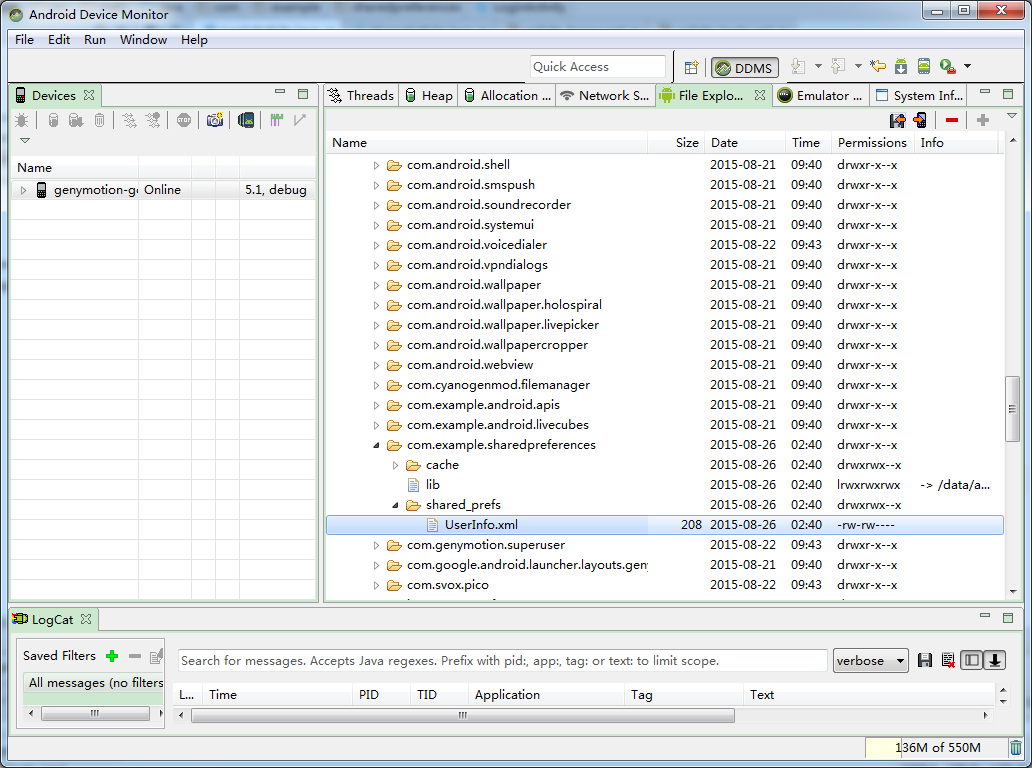Viewport: 1032px width, 768px height.
Task: Click the Cause GC trash icon
Action: coord(99,120)
